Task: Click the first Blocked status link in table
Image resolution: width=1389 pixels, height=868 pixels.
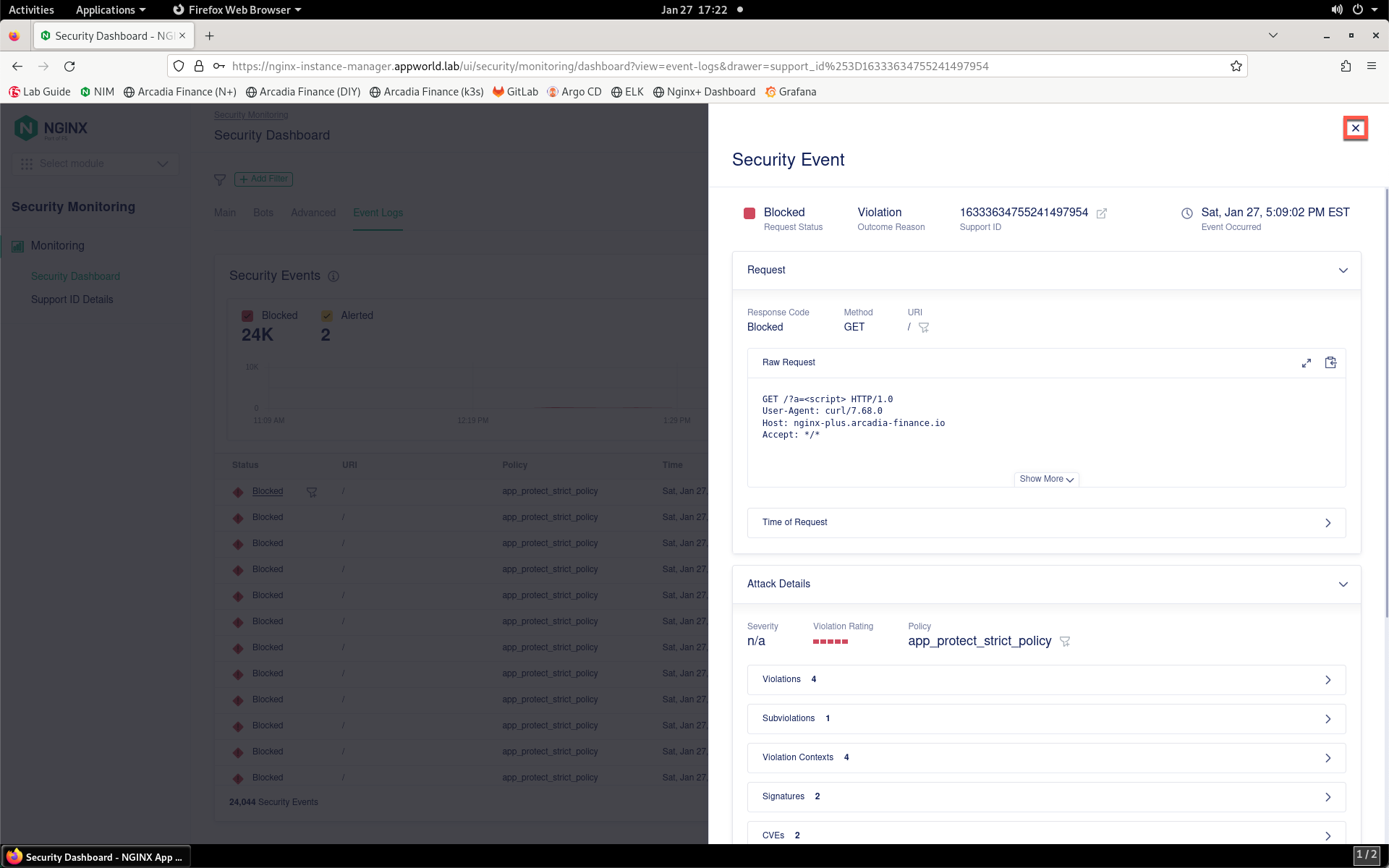Action: click(x=268, y=491)
